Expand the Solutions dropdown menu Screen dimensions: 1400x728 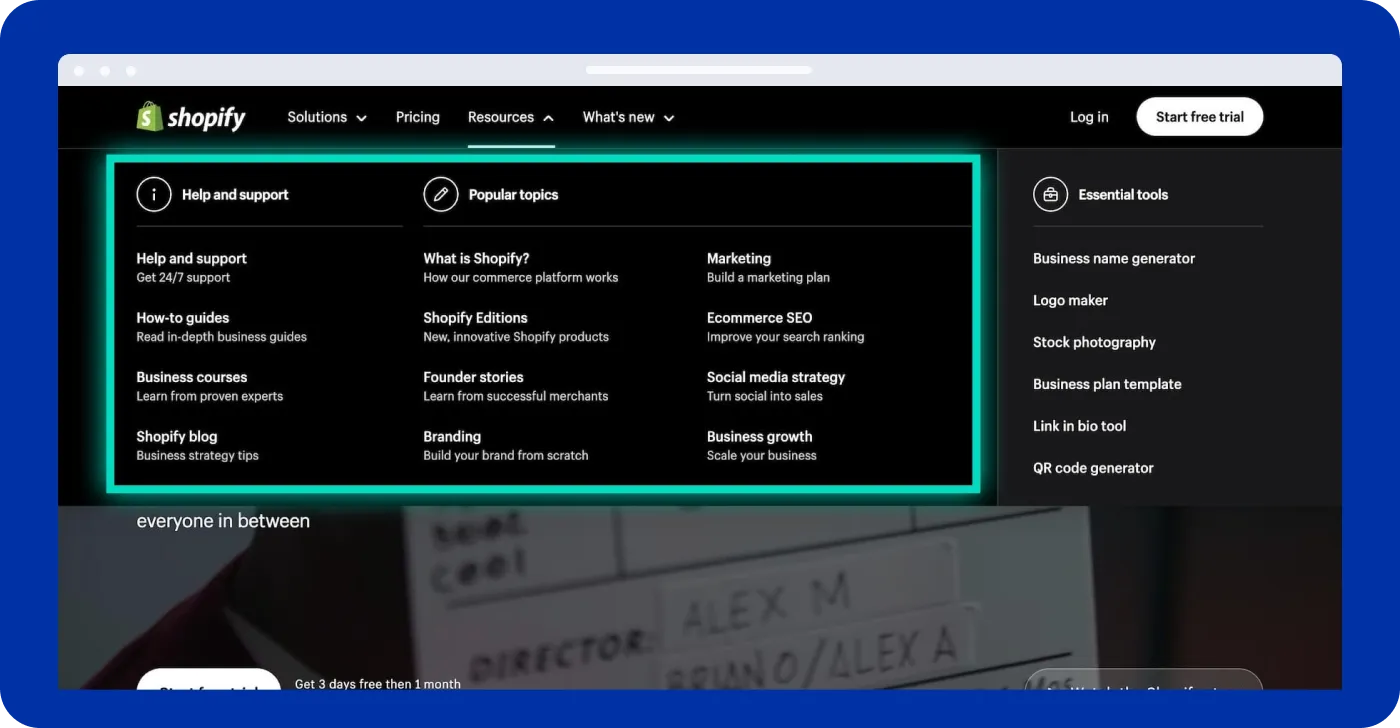coord(326,117)
